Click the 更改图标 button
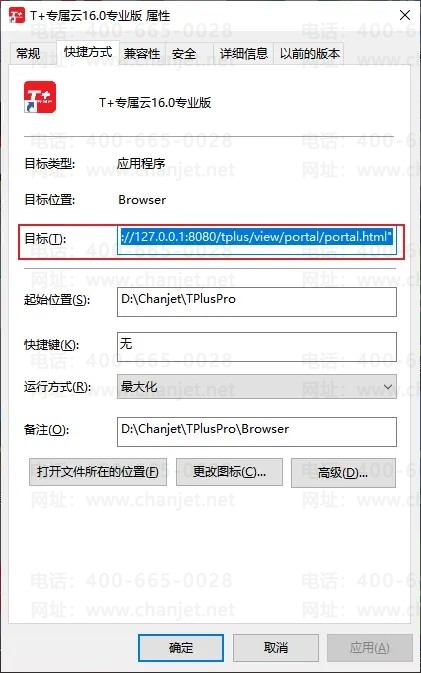 click(x=229, y=472)
